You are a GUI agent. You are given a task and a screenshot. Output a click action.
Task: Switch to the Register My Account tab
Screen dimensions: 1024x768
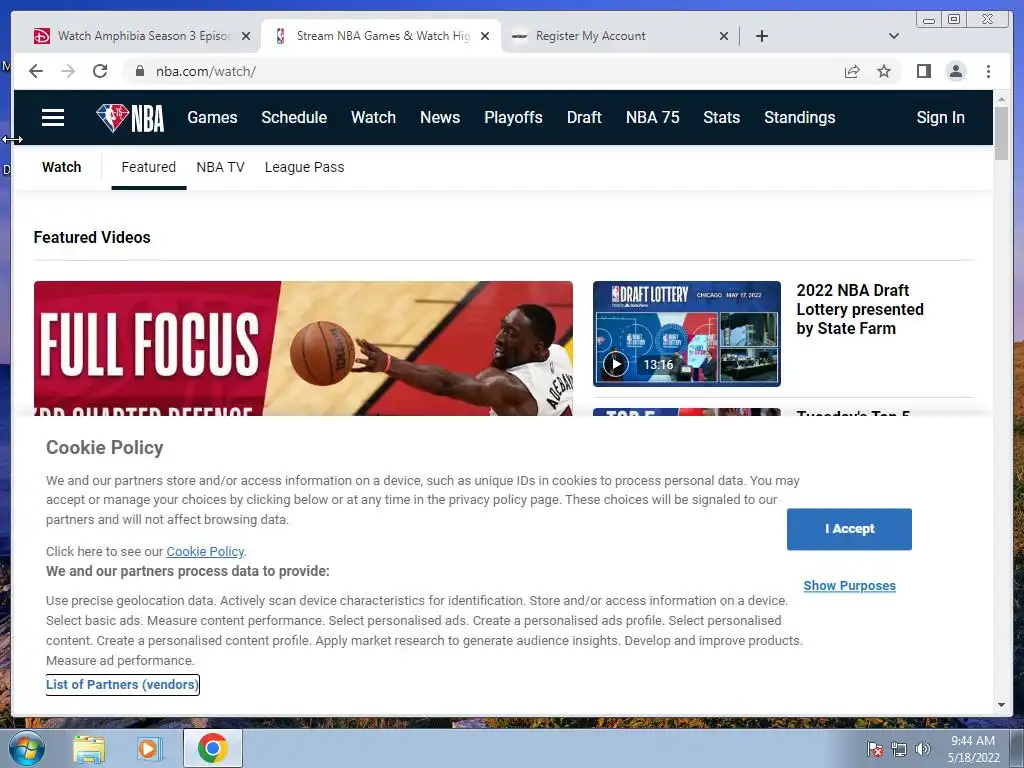(620, 36)
